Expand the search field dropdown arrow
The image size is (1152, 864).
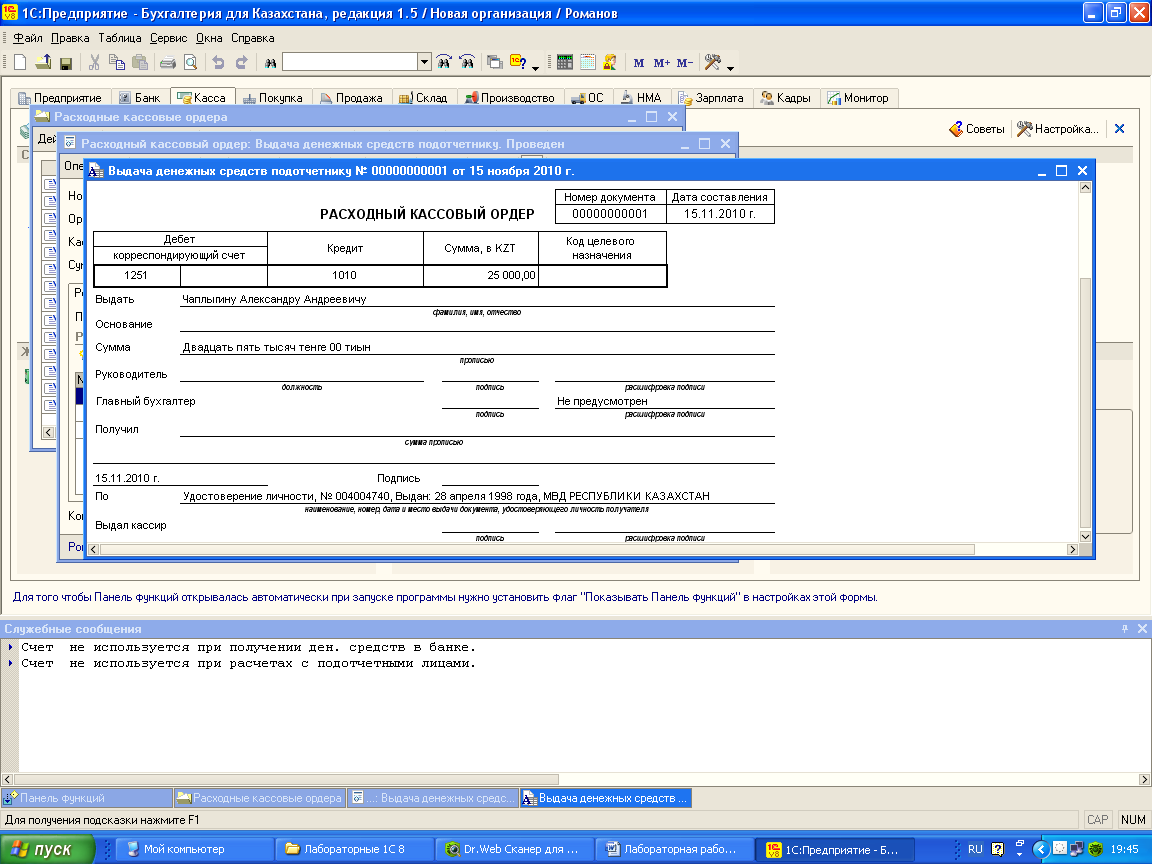point(424,62)
